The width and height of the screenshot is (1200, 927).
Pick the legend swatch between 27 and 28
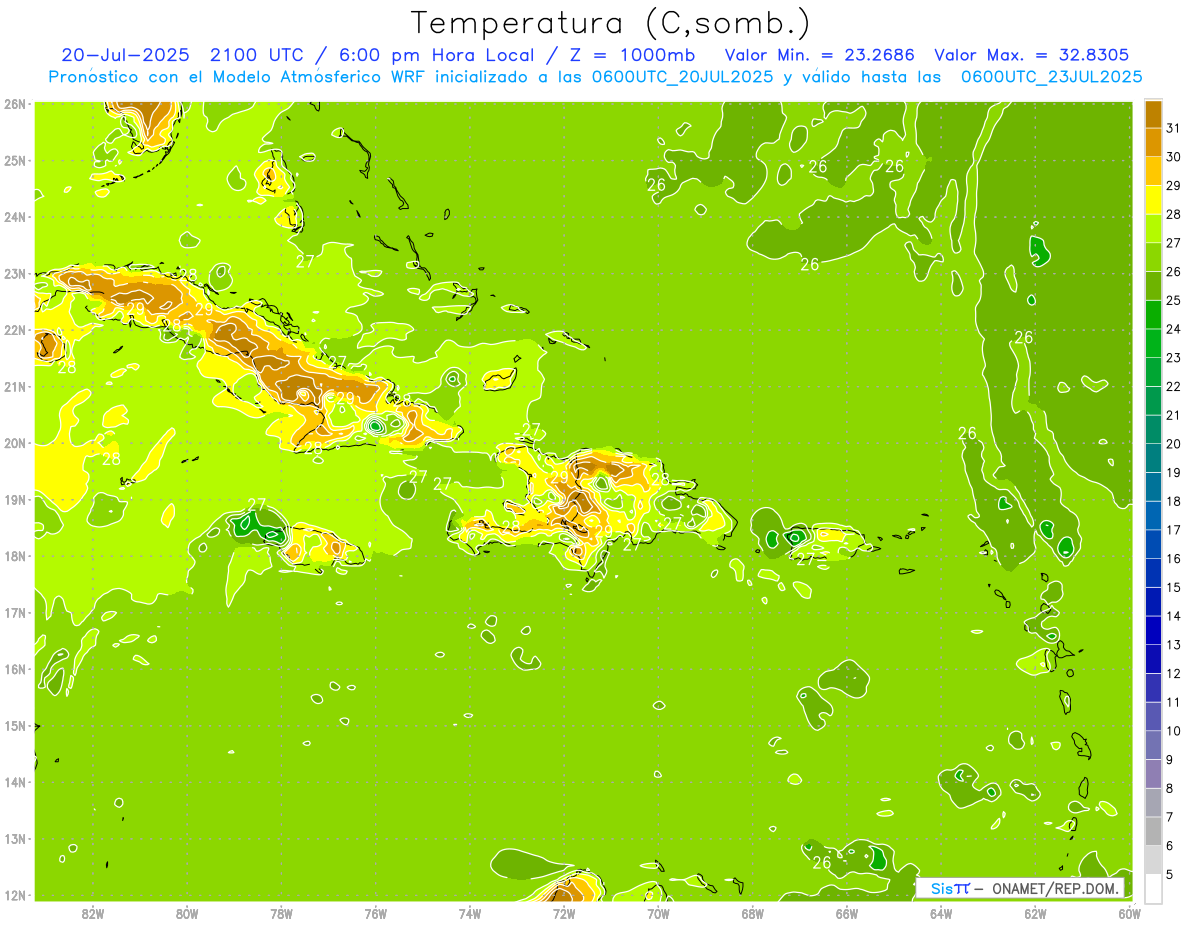[1153, 228]
